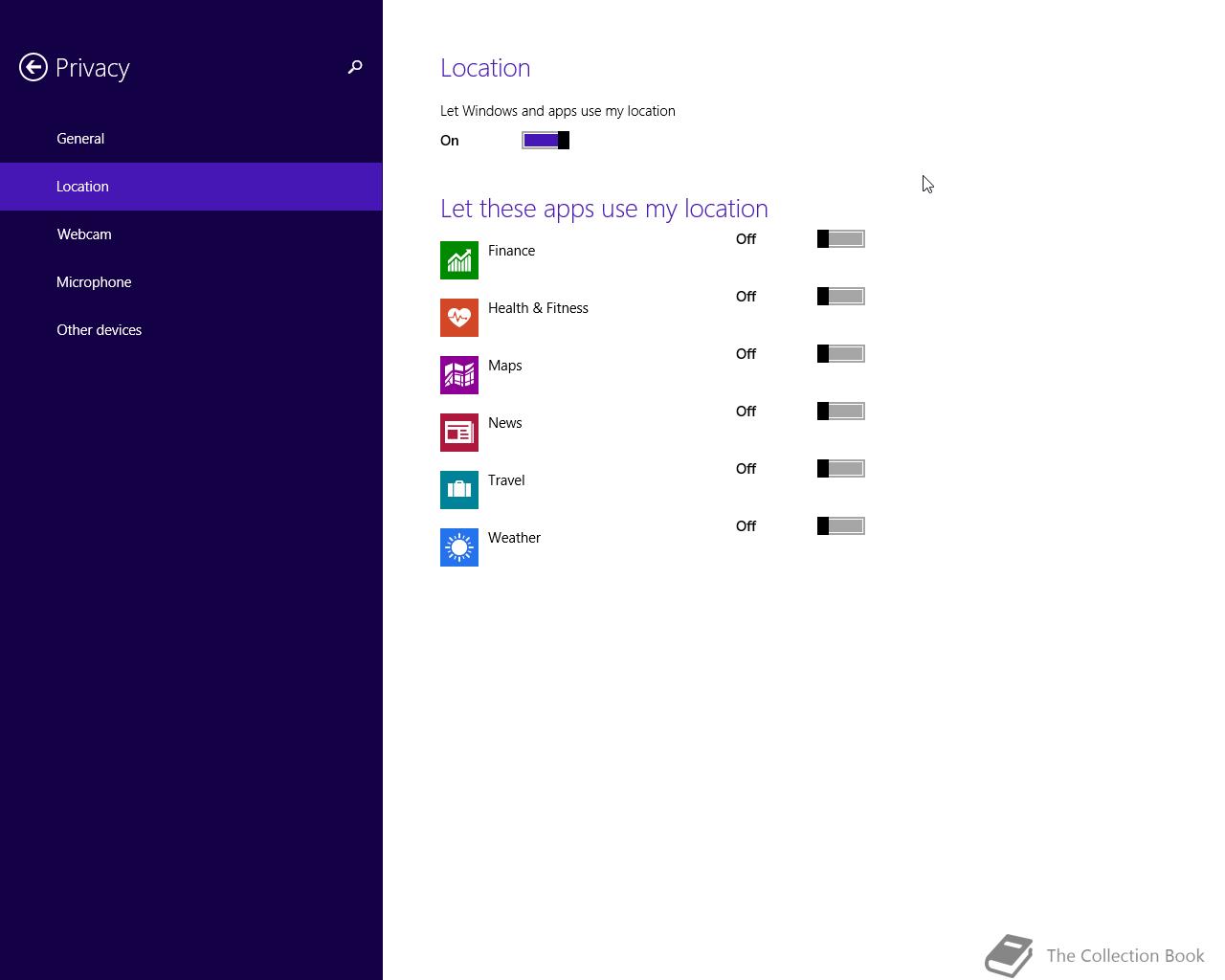The image size is (1225, 980).
Task: Turn on News location switch
Action: click(841, 412)
